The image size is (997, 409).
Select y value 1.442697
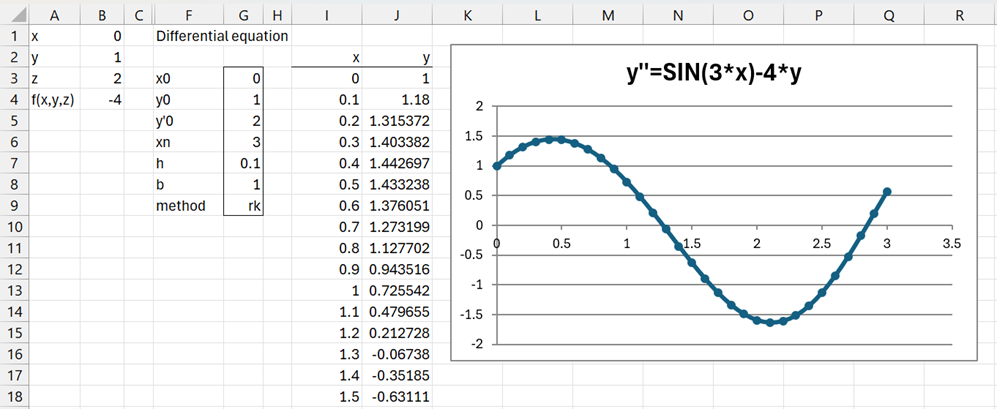click(x=397, y=164)
